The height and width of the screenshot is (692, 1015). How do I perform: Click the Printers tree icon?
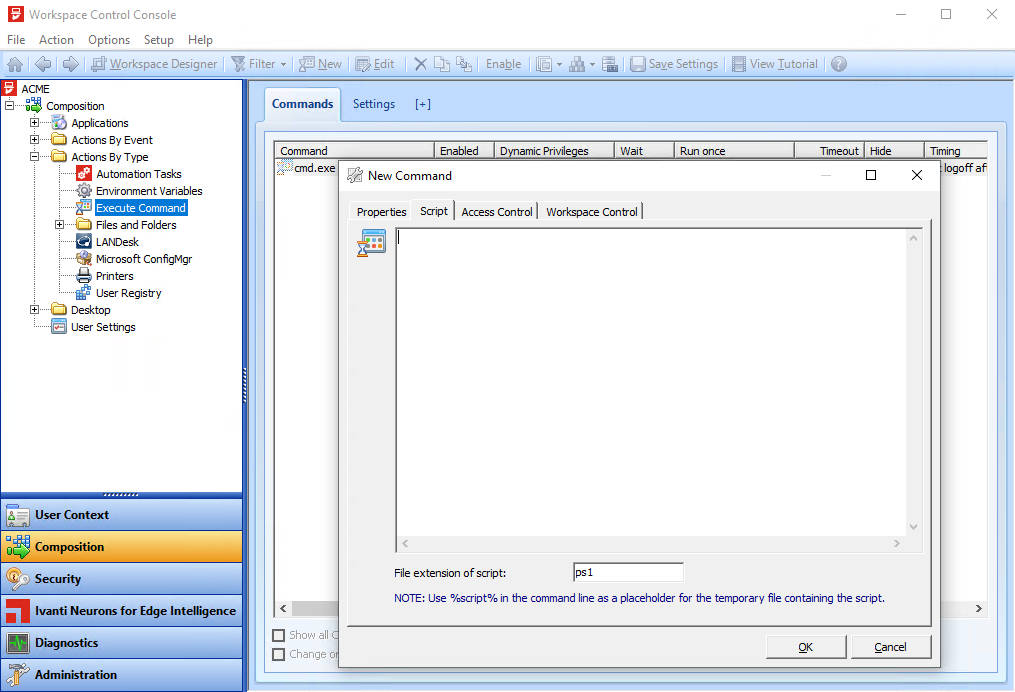click(84, 276)
